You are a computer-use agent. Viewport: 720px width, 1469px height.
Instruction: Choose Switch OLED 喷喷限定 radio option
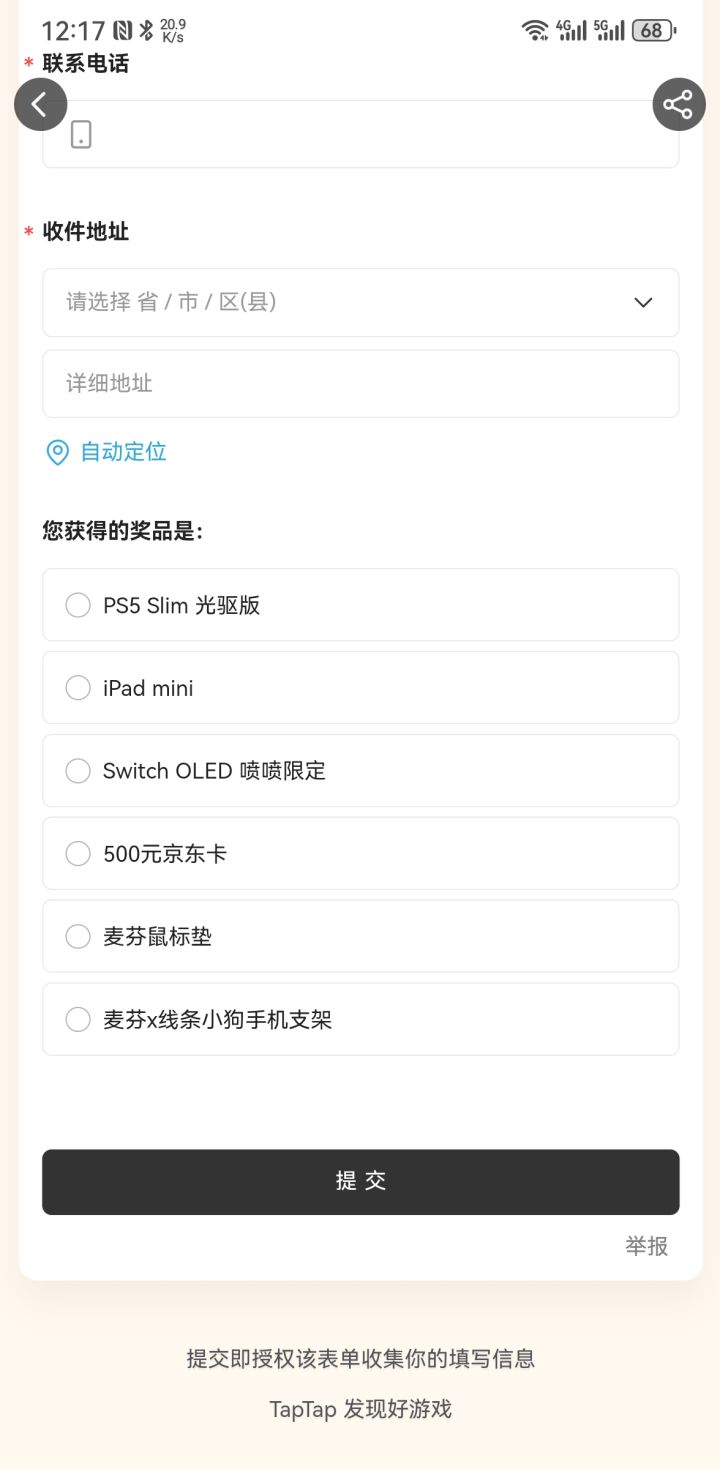click(78, 771)
